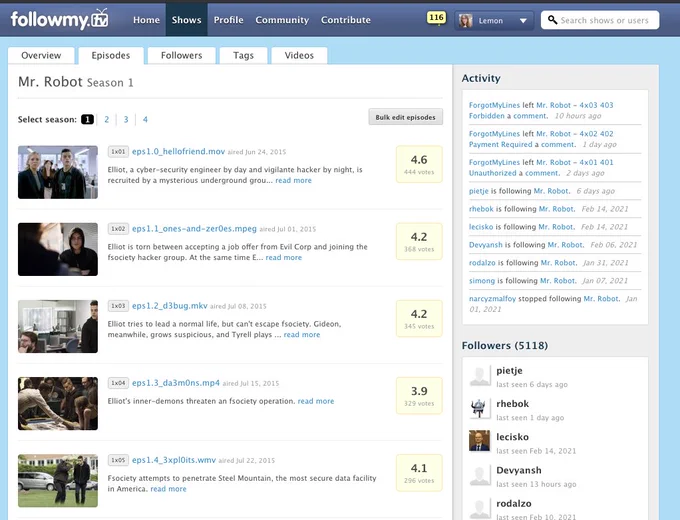Open the pietje name in Followers list
This screenshot has width=680, height=520.
point(509,371)
